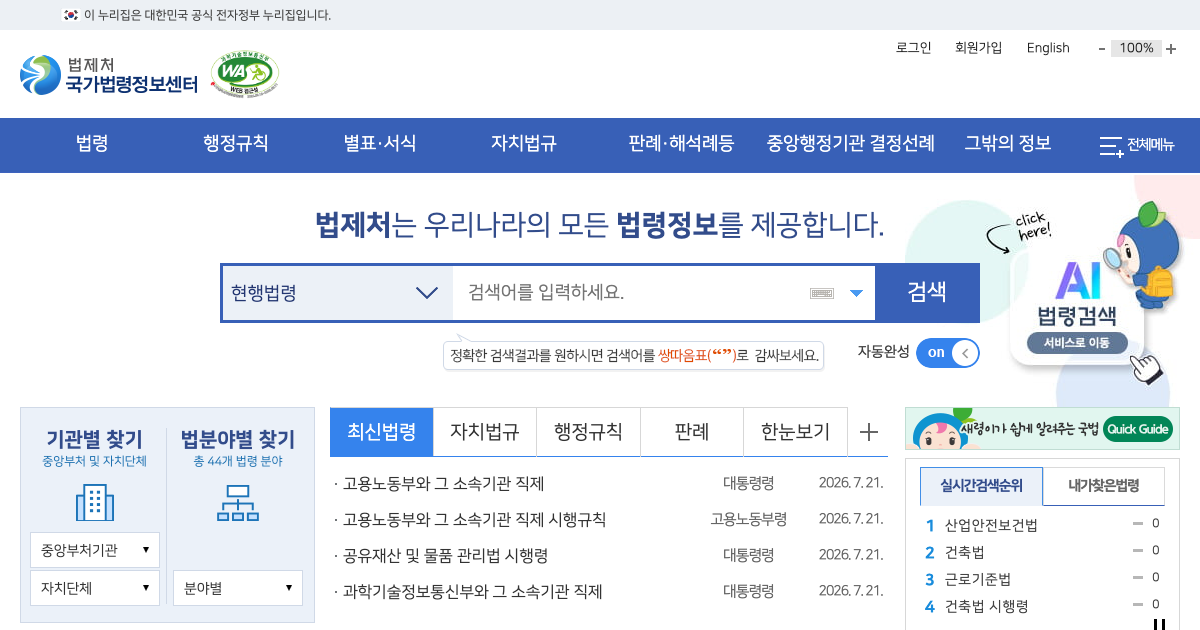The image size is (1200, 630).
Task: Open the 전체메뉴 hamburger menu
Action: 1136,146
